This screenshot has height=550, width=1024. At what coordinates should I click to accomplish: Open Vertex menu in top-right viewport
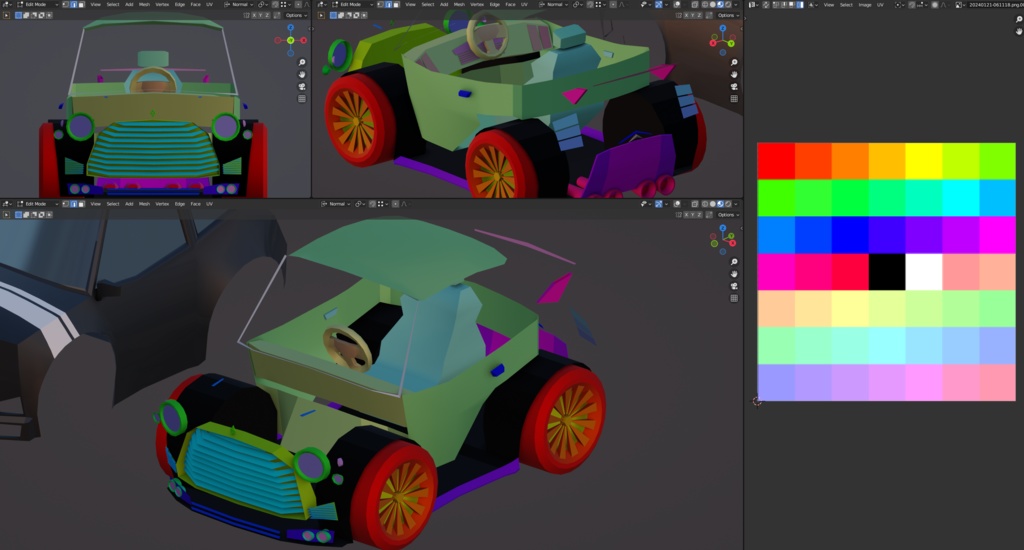pos(477,4)
